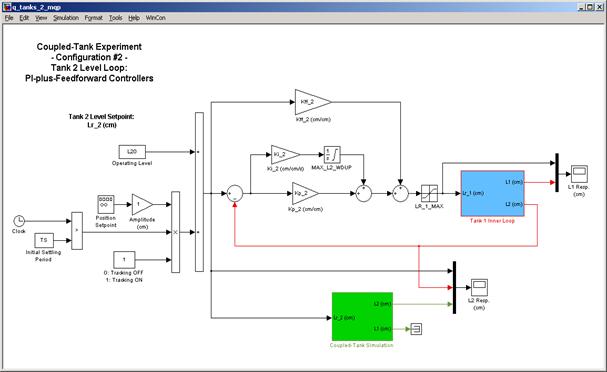Click the Kff_2 feedforward gain block

312,102
